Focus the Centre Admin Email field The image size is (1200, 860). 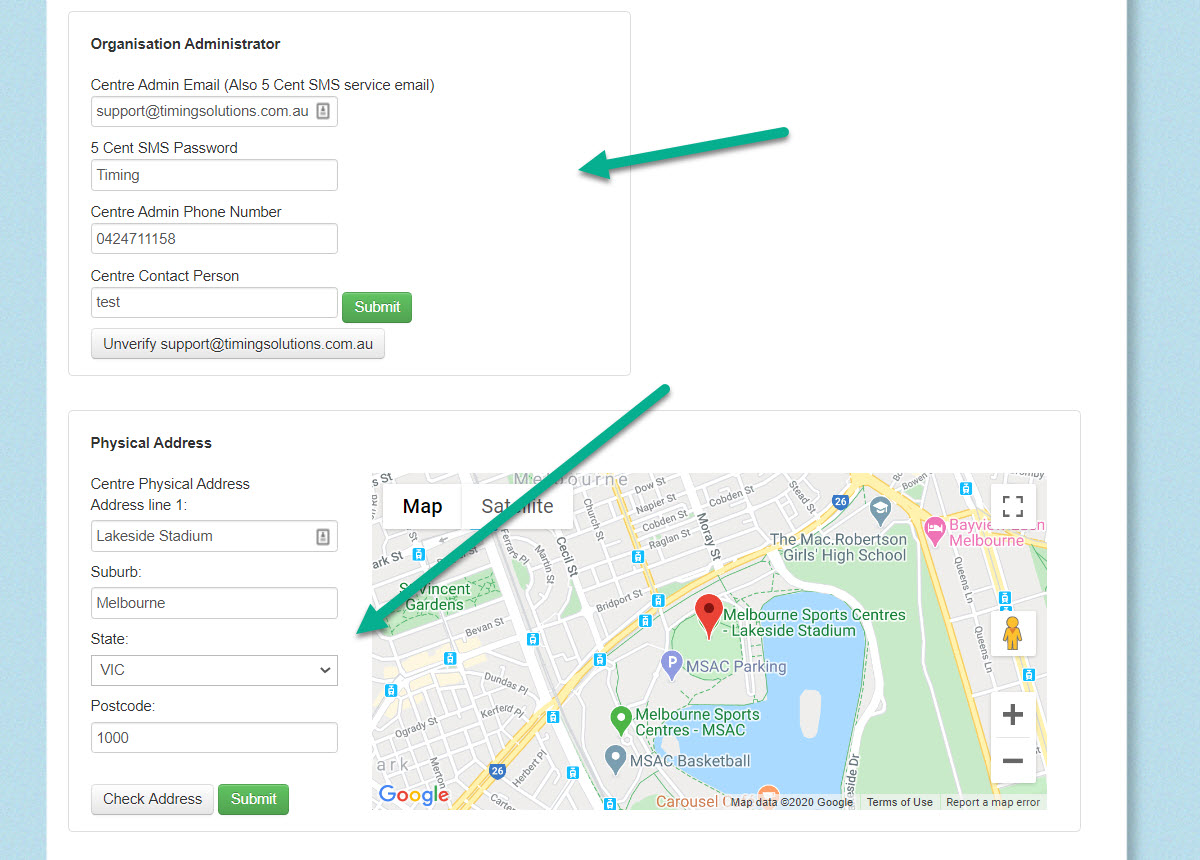click(214, 111)
